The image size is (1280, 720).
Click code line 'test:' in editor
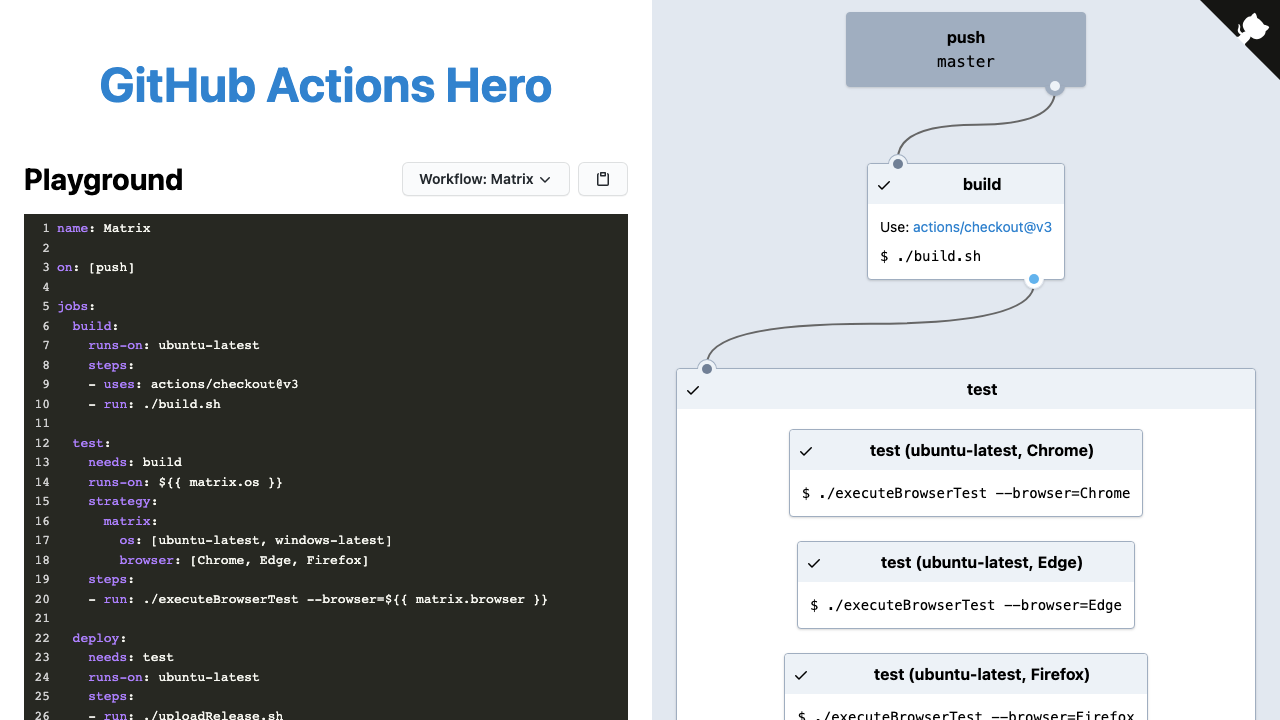92,443
